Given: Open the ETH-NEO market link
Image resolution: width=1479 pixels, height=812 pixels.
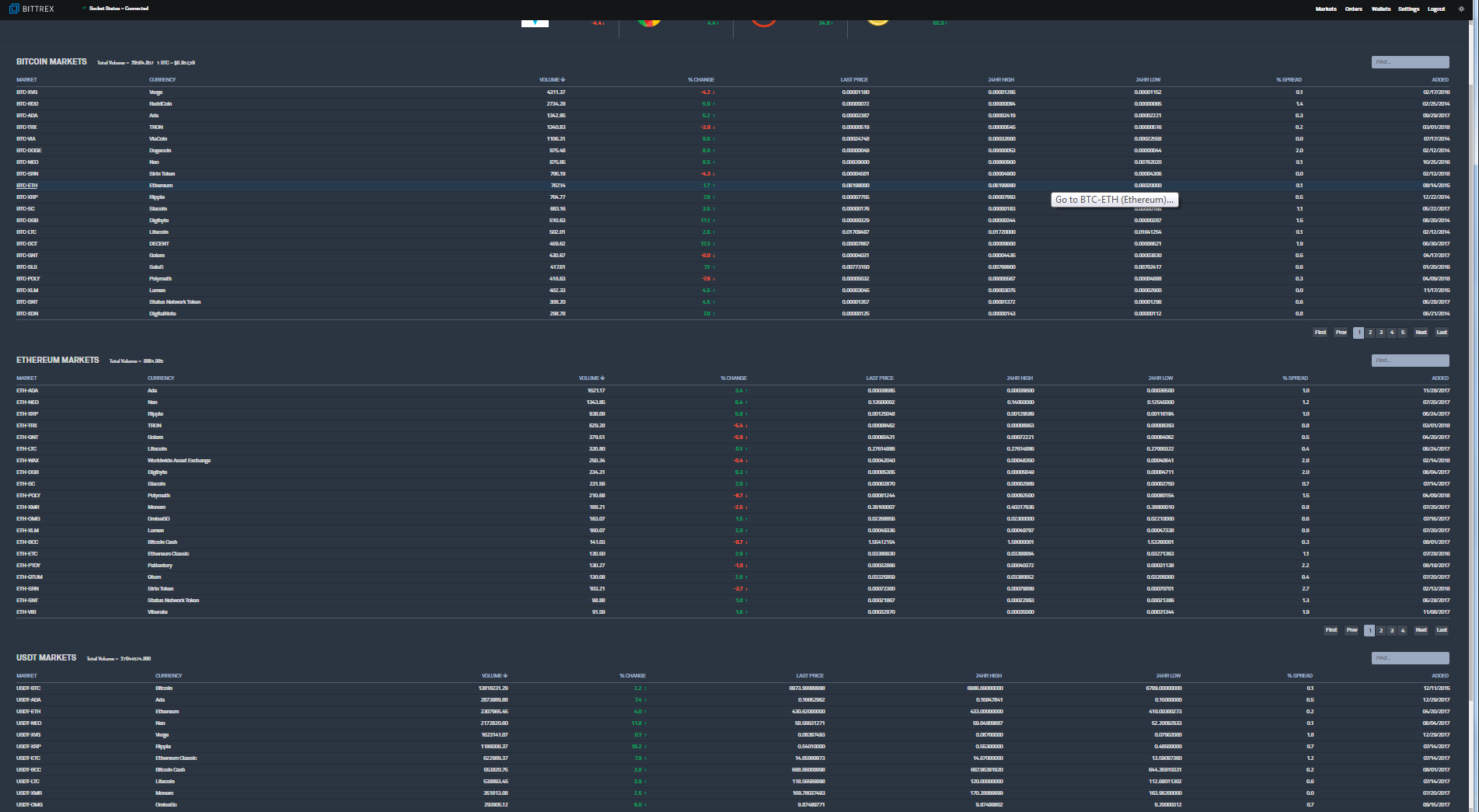Looking at the screenshot, I should (x=27, y=403).
